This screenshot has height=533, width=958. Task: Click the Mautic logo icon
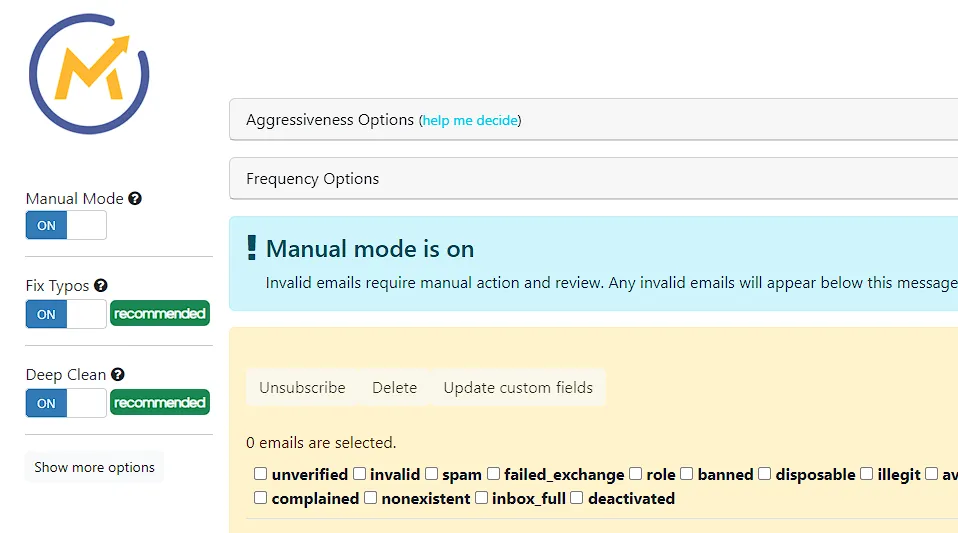pyautogui.click(x=89, y=74)
